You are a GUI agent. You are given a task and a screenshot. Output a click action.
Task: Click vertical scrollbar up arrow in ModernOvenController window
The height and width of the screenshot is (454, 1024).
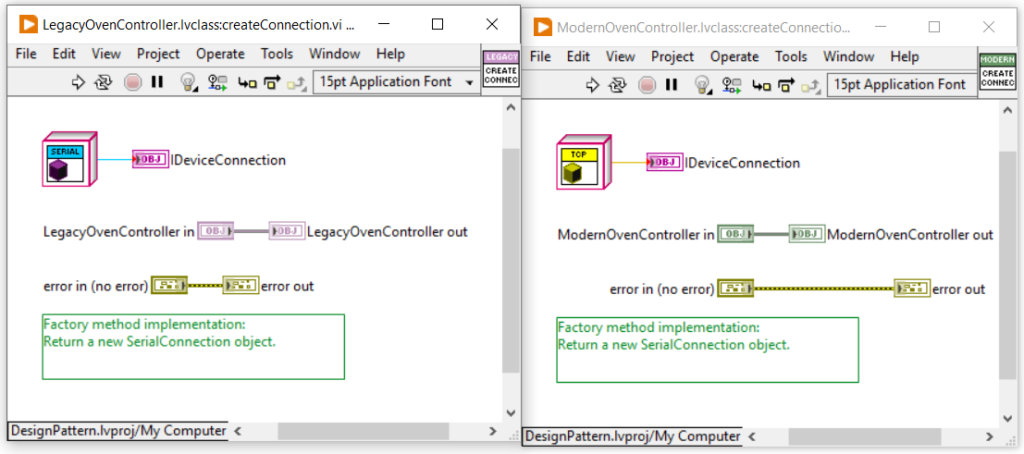(x=1008, y=112)
